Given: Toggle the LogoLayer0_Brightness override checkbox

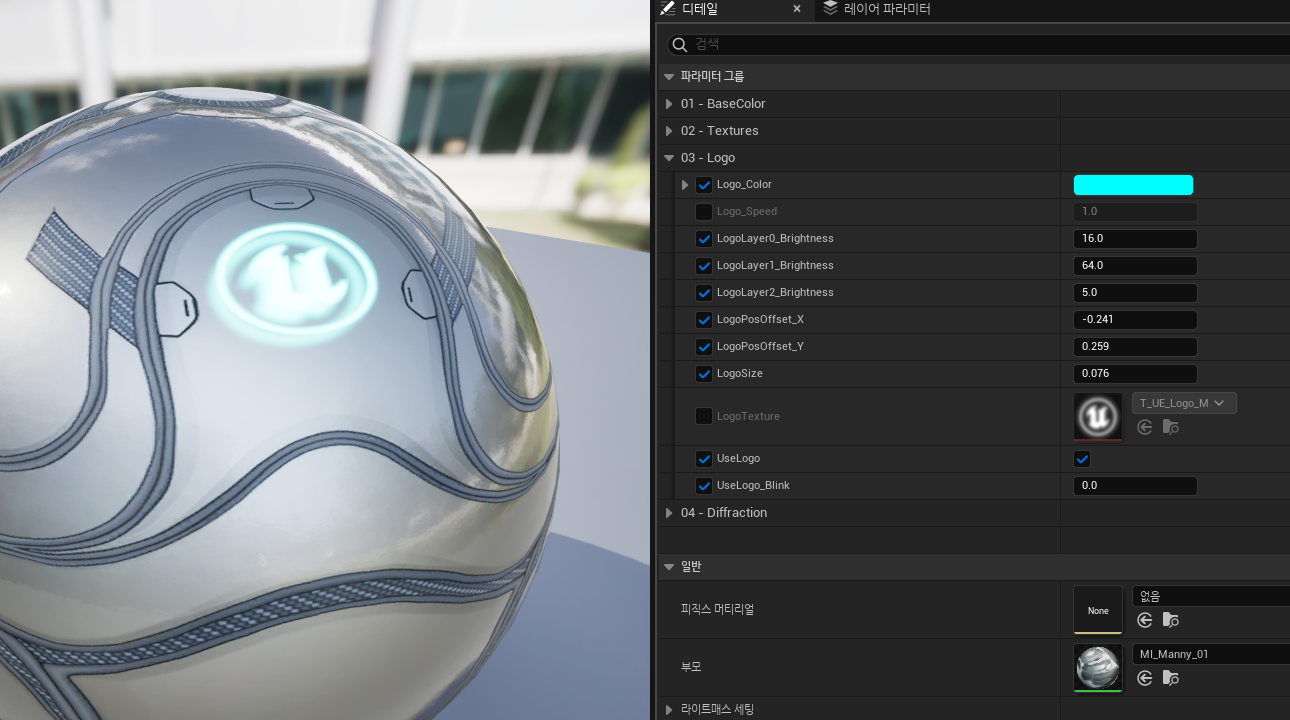Looking at the screenshot, I should click(x=704, y=239).
